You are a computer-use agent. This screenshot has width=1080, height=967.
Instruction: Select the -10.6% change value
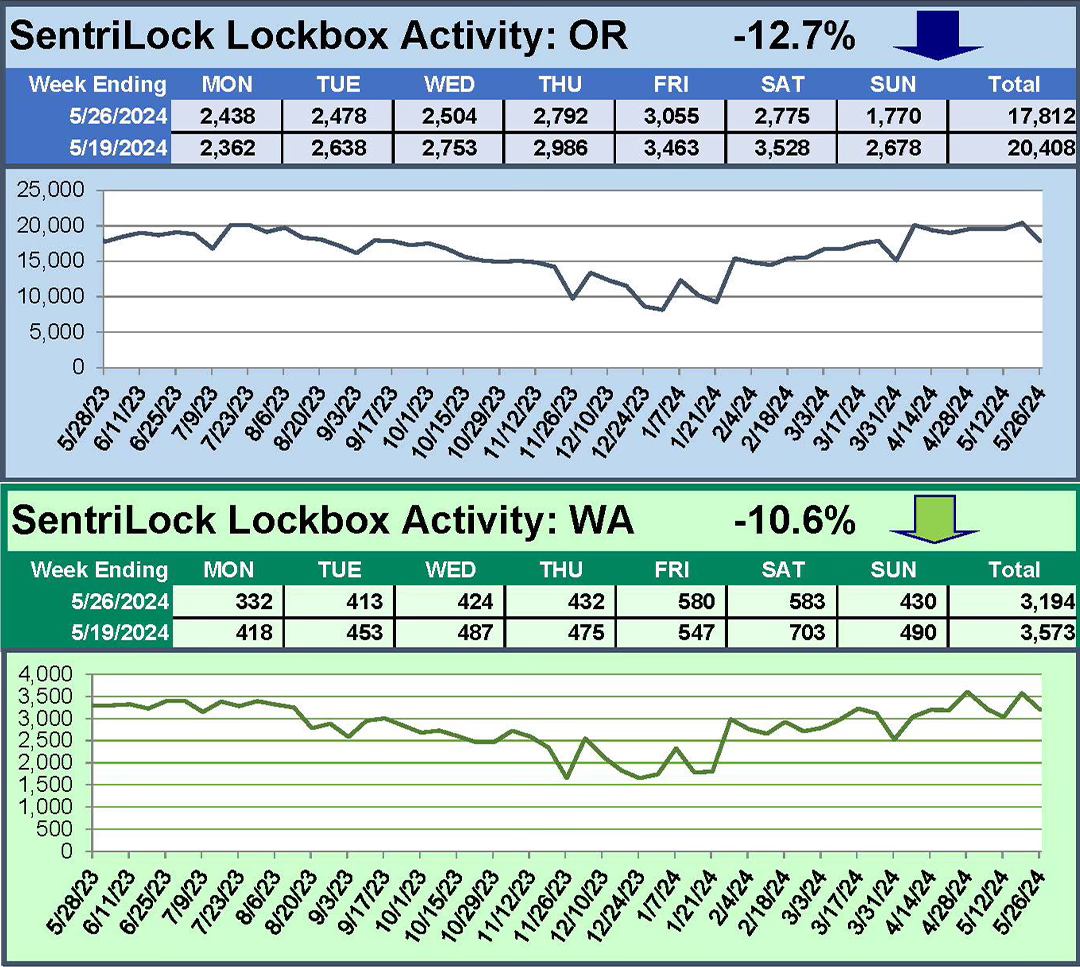[x=794, y=519]
